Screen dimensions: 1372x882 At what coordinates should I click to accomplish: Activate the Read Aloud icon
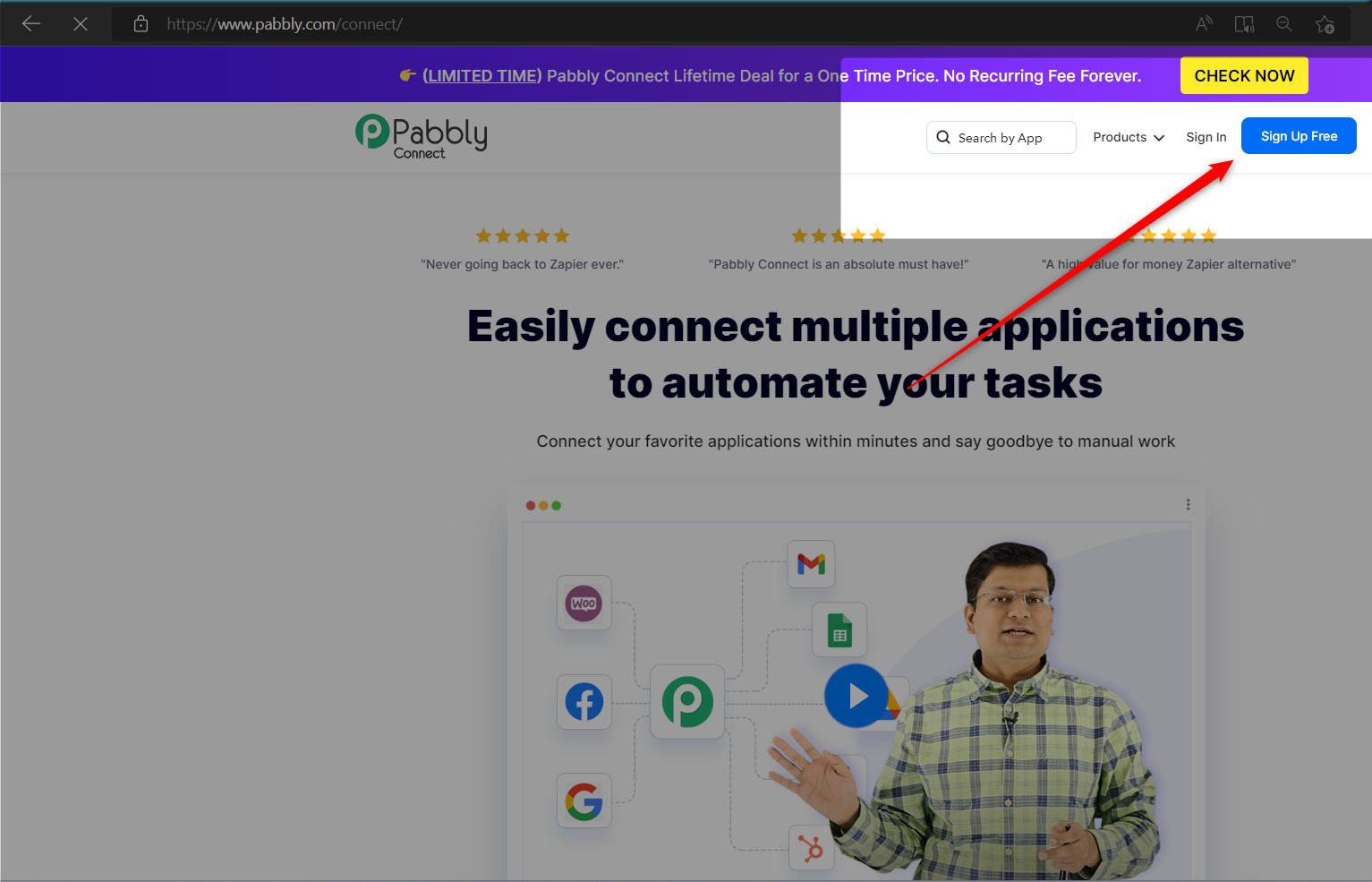click(x=1204, y=24)
